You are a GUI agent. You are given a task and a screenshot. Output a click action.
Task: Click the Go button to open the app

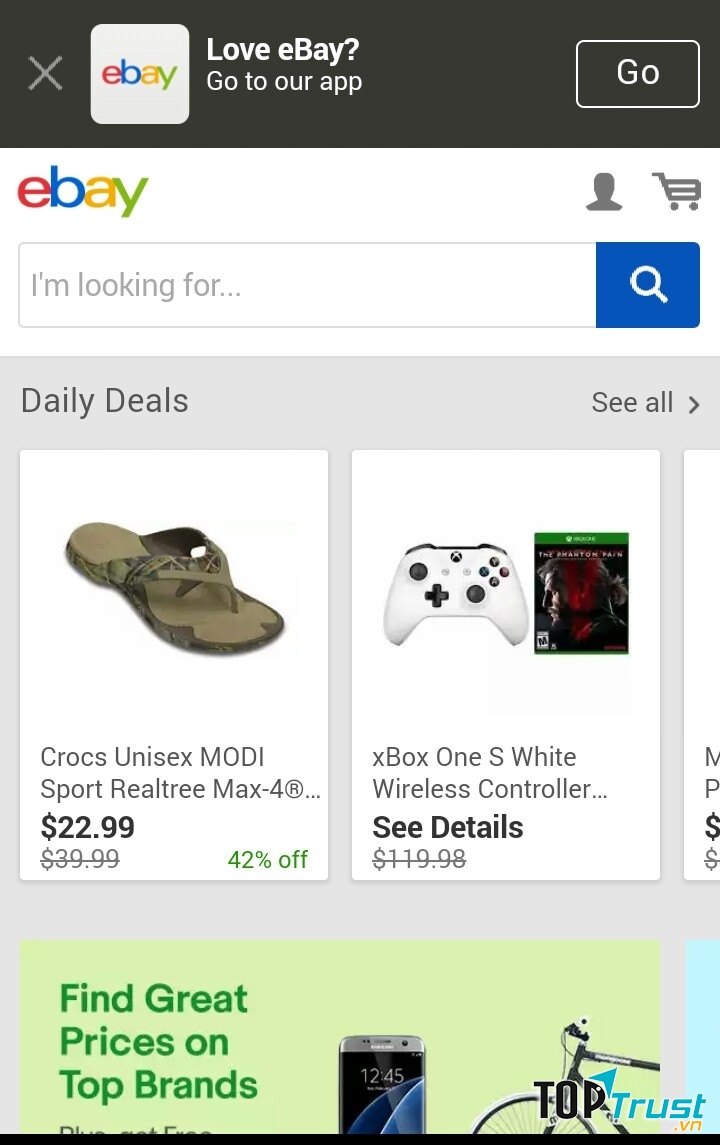click(x=637, y=73)
